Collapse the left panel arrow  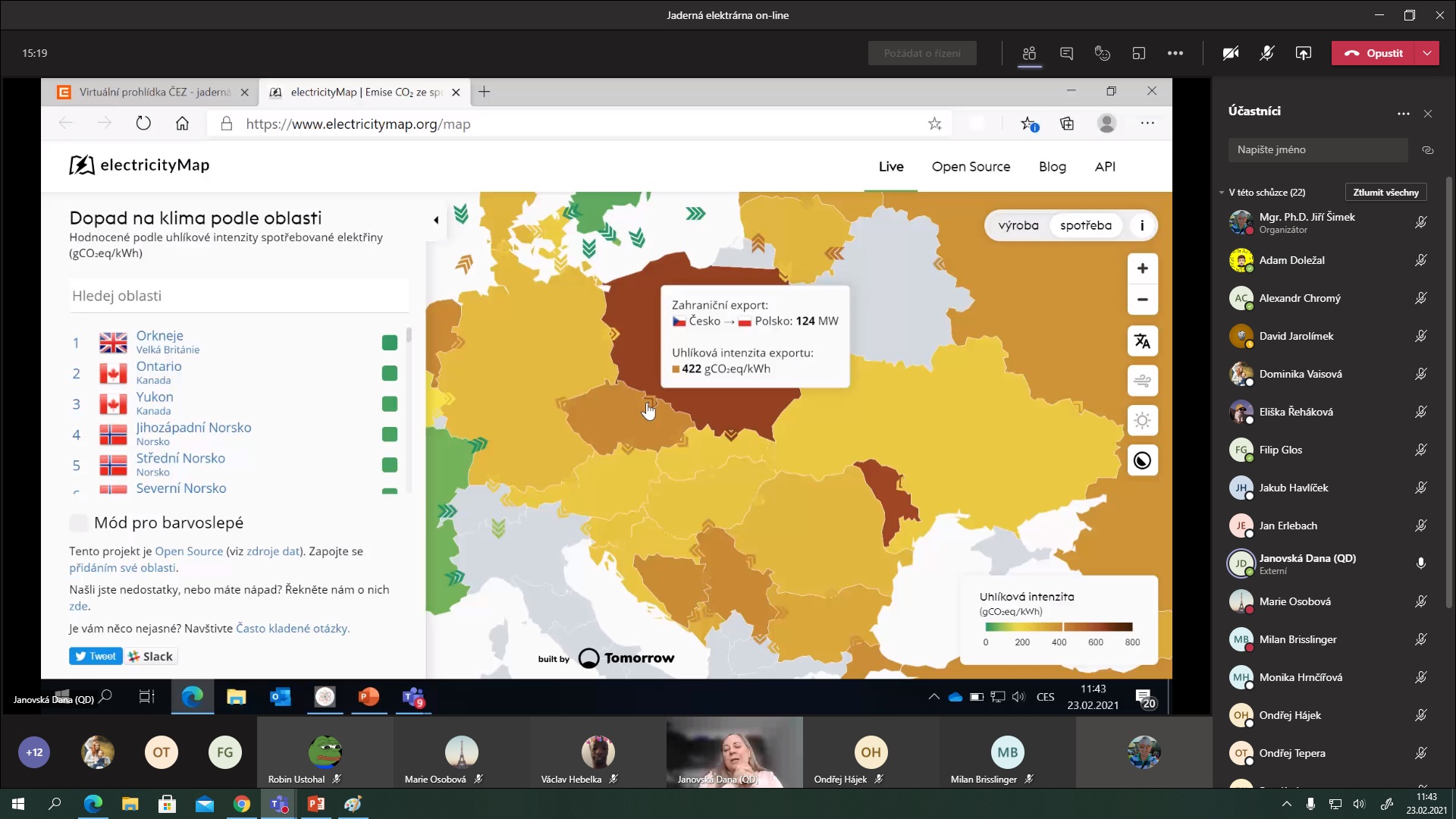click(x=435, y=220)
